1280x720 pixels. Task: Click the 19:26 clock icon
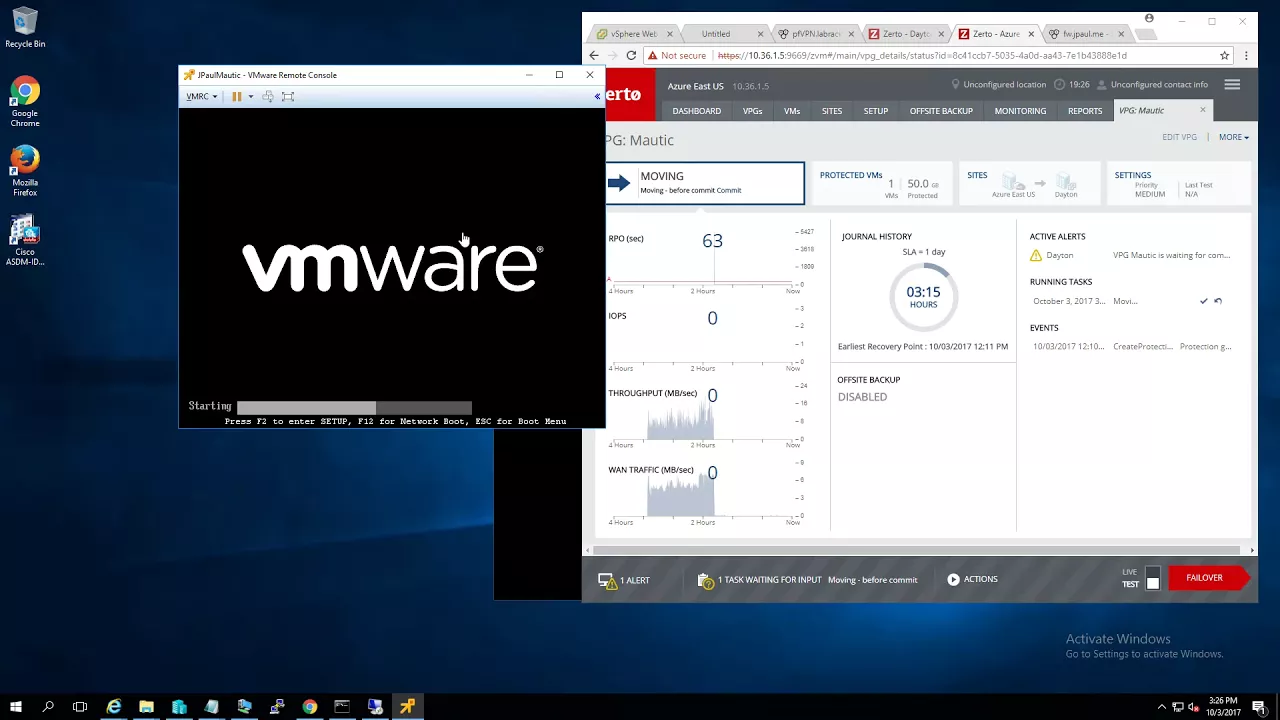click(x=1060, y=85)
